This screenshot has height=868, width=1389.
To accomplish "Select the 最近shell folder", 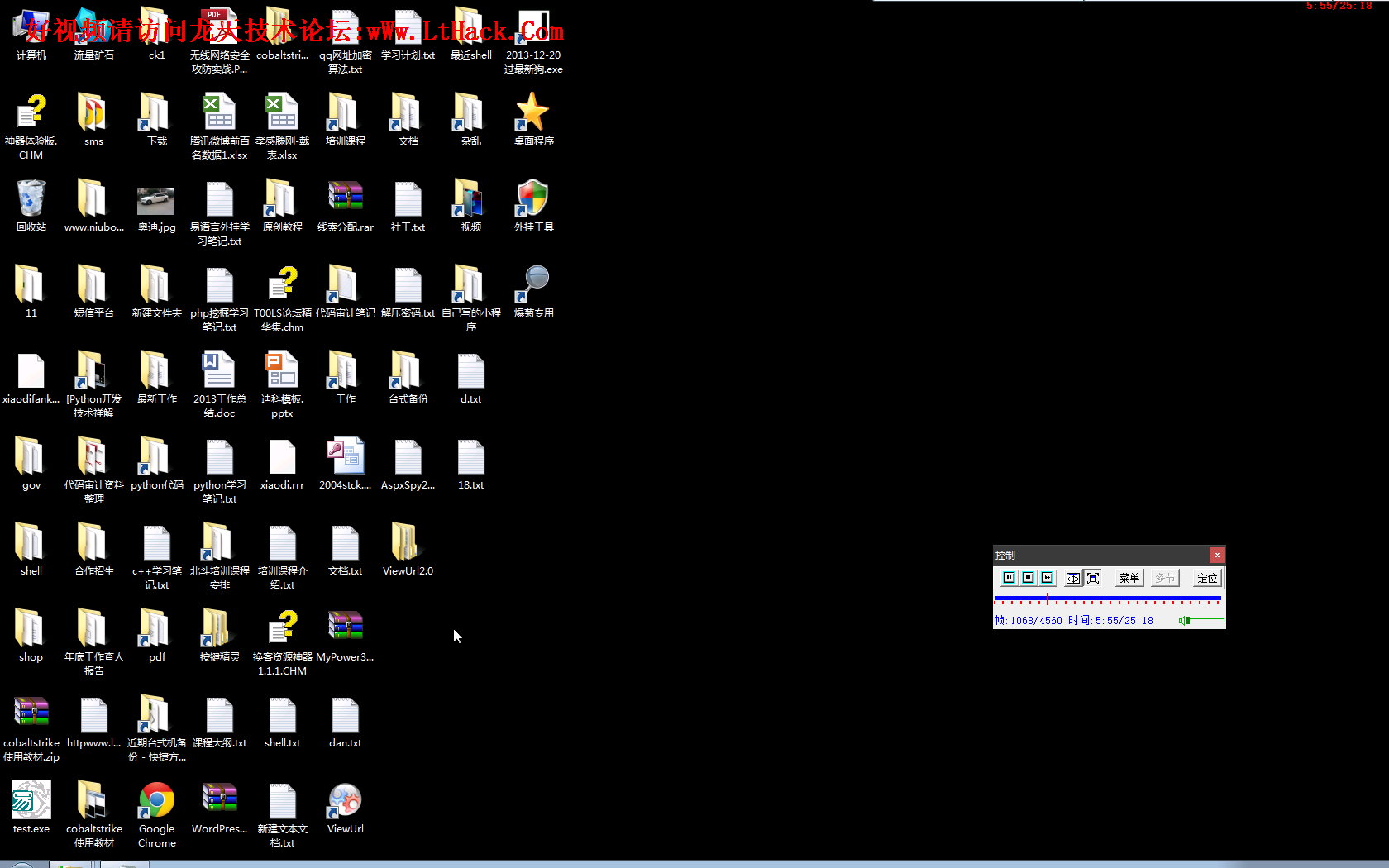I will point(471,33).
